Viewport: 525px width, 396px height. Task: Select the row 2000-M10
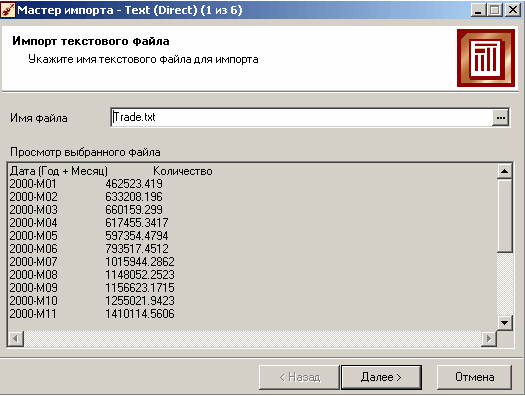tap(33, 301)
